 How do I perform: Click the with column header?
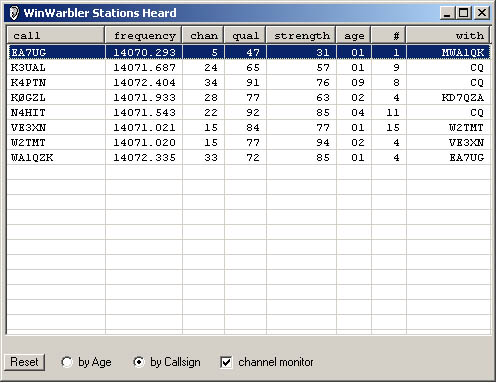[x=448, y=35]
